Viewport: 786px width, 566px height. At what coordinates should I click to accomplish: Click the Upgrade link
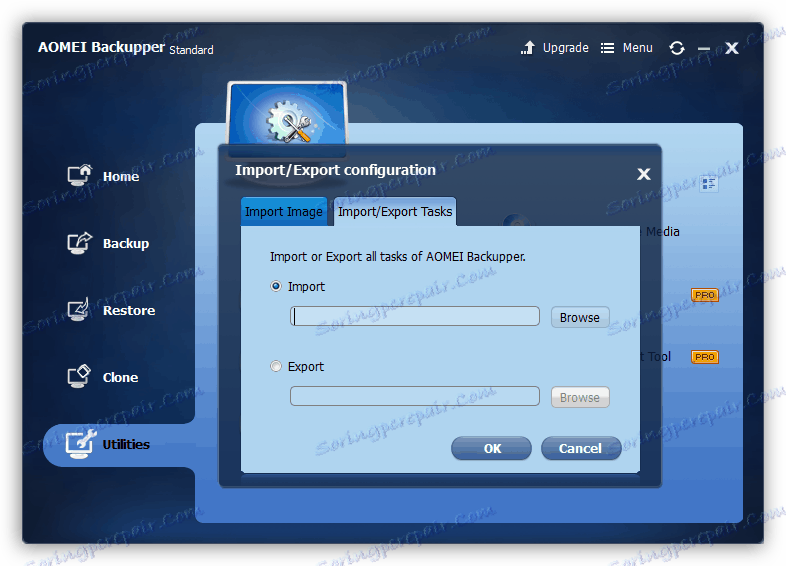565,48
